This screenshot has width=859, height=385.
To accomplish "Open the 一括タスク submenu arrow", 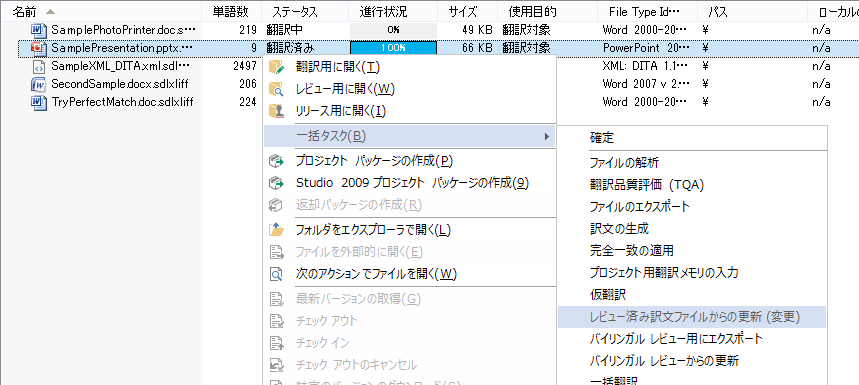I will click(x=546, y=136).
